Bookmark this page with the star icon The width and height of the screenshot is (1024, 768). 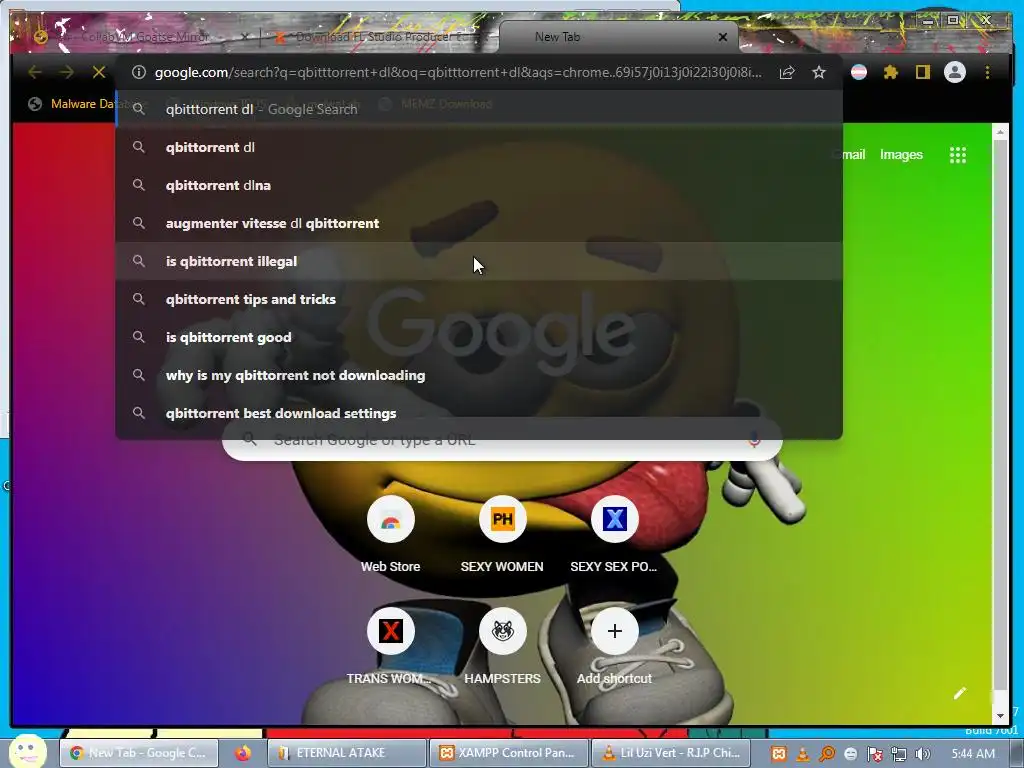point(819,72)
